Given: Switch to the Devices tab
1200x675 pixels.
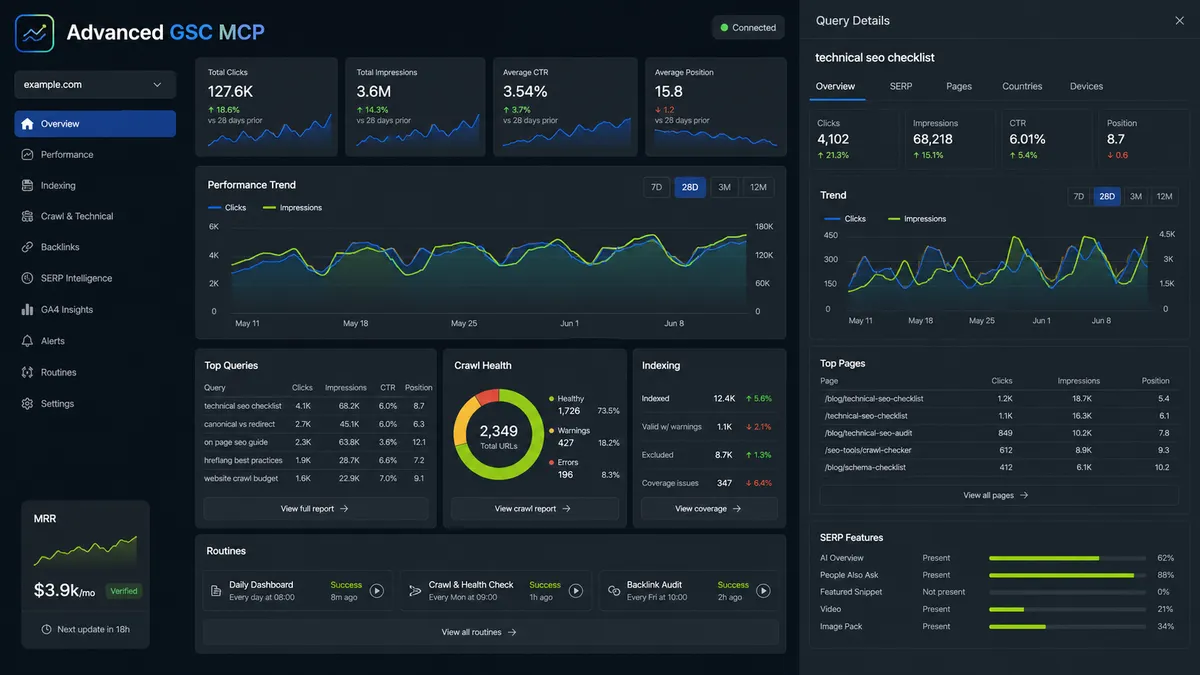Looking at the screenshot, I should 1086,87.
